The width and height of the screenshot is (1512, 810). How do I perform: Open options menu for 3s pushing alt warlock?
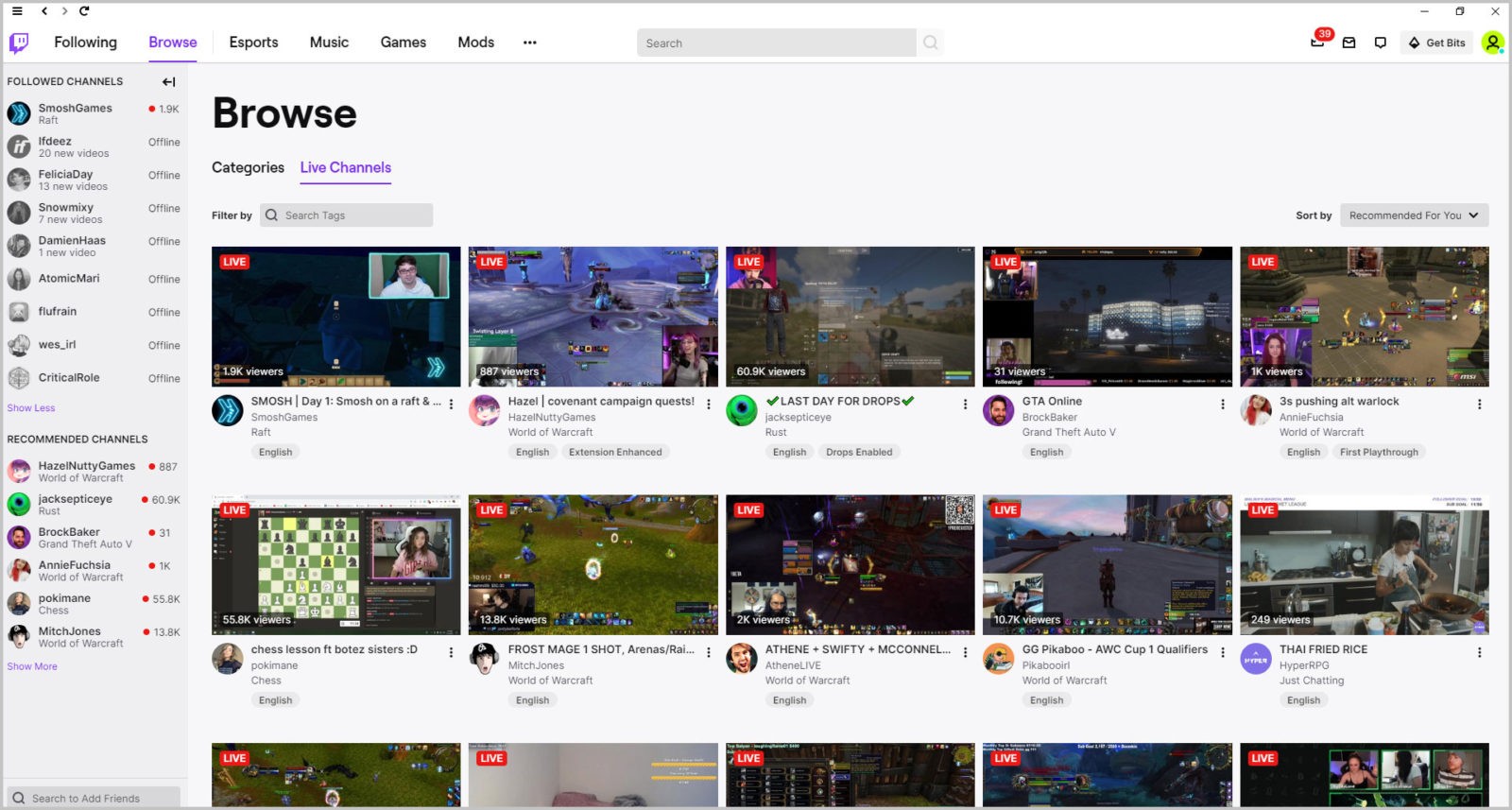point(1479,405)
